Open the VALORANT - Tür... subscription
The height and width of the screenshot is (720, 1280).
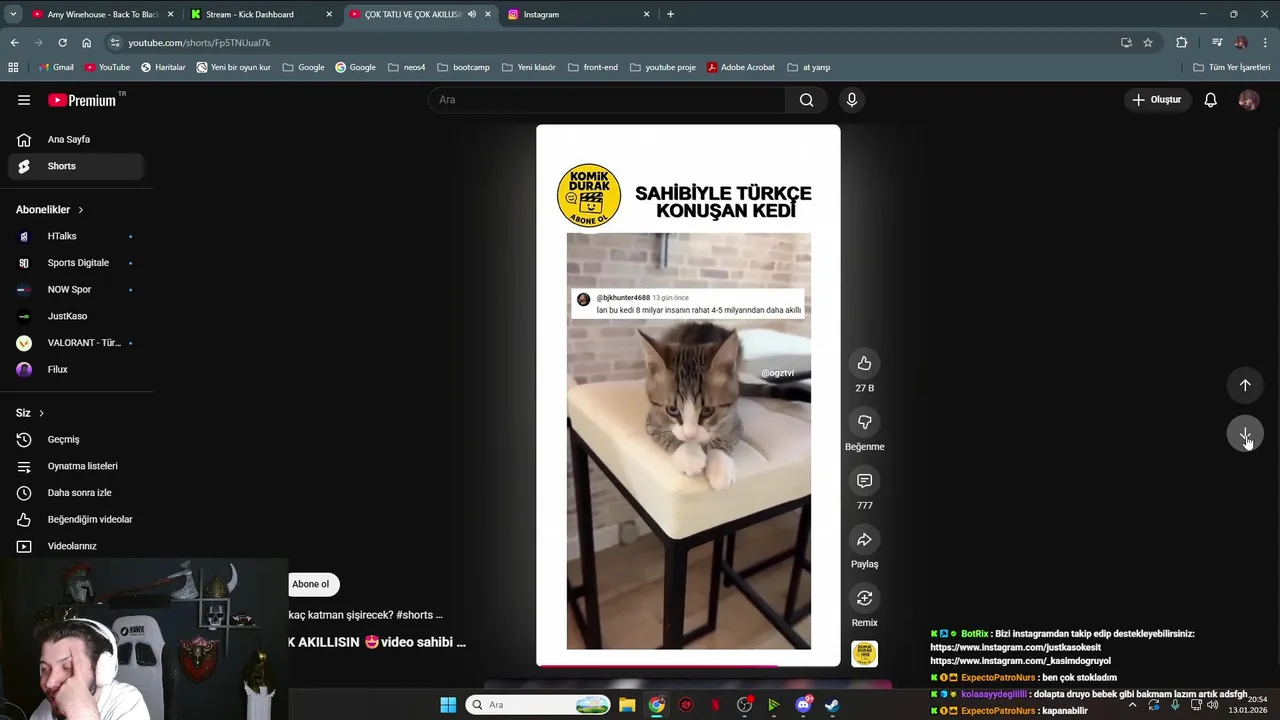[76, 343]
